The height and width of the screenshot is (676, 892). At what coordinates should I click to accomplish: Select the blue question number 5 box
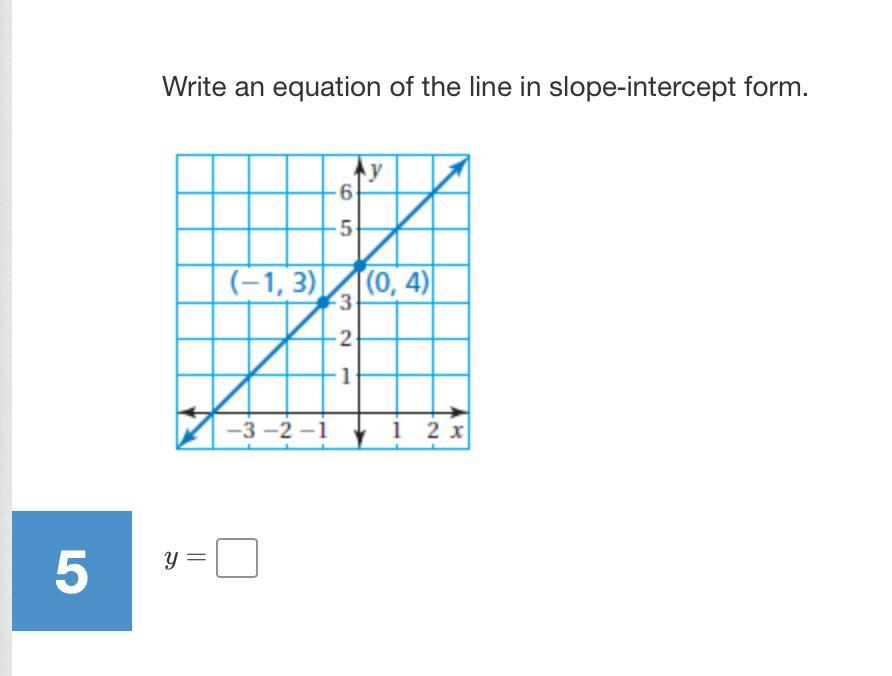[72, 571]
